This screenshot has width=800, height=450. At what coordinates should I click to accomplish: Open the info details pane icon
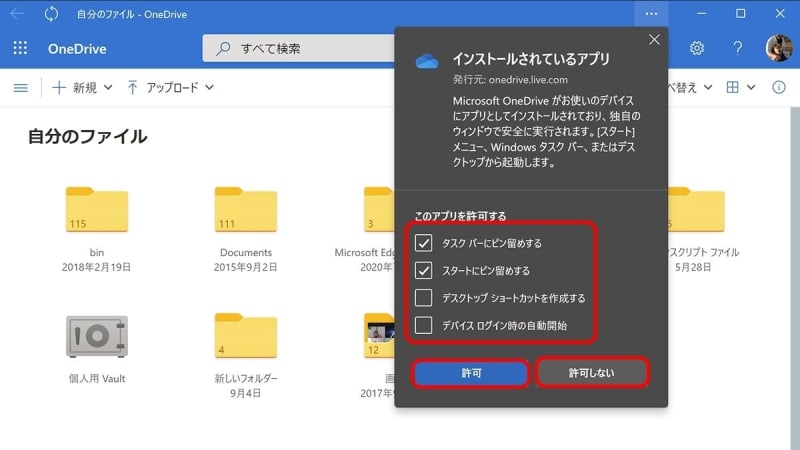click(779, 87)
